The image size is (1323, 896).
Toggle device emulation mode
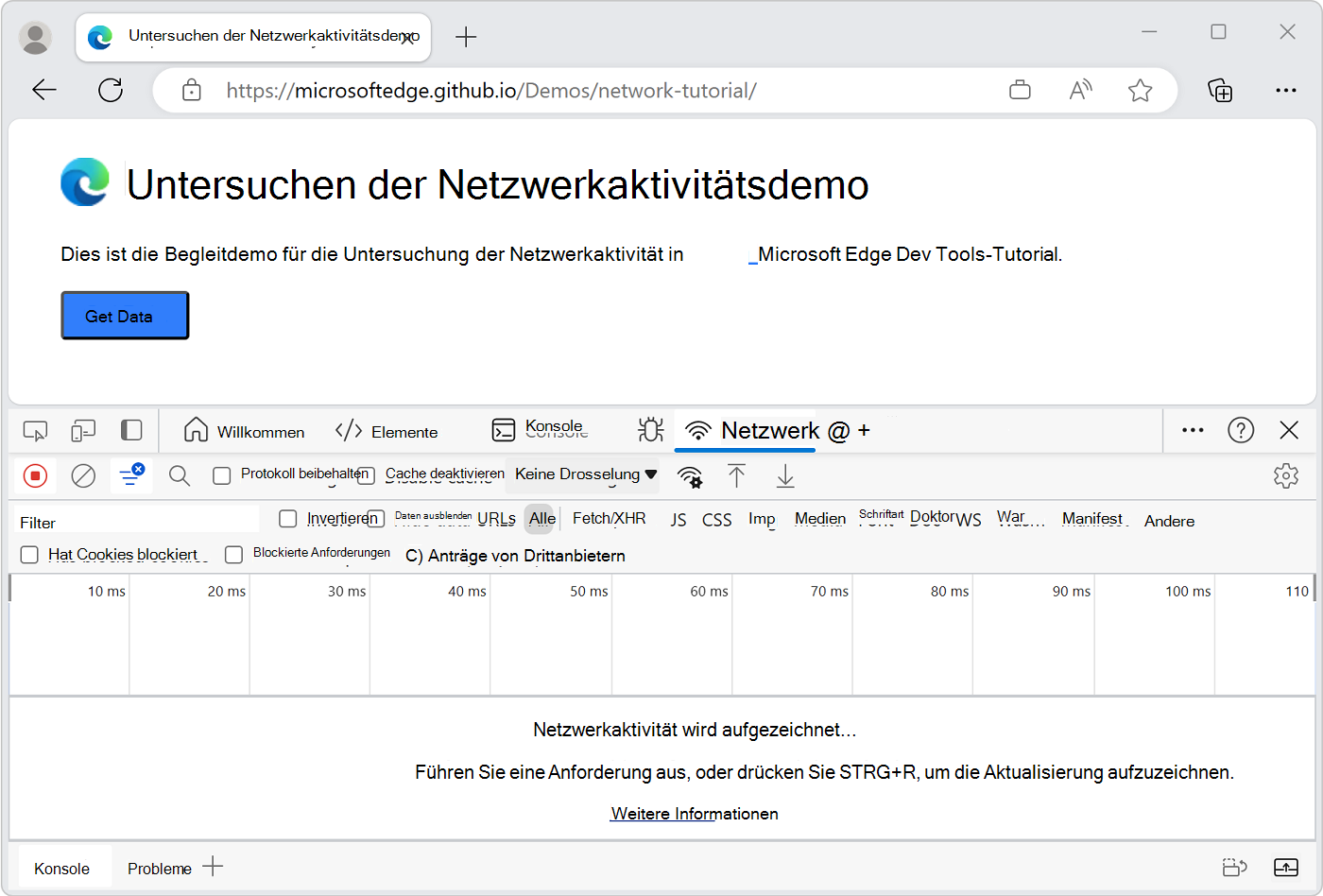pyautogui.click(x=83, y=430)
